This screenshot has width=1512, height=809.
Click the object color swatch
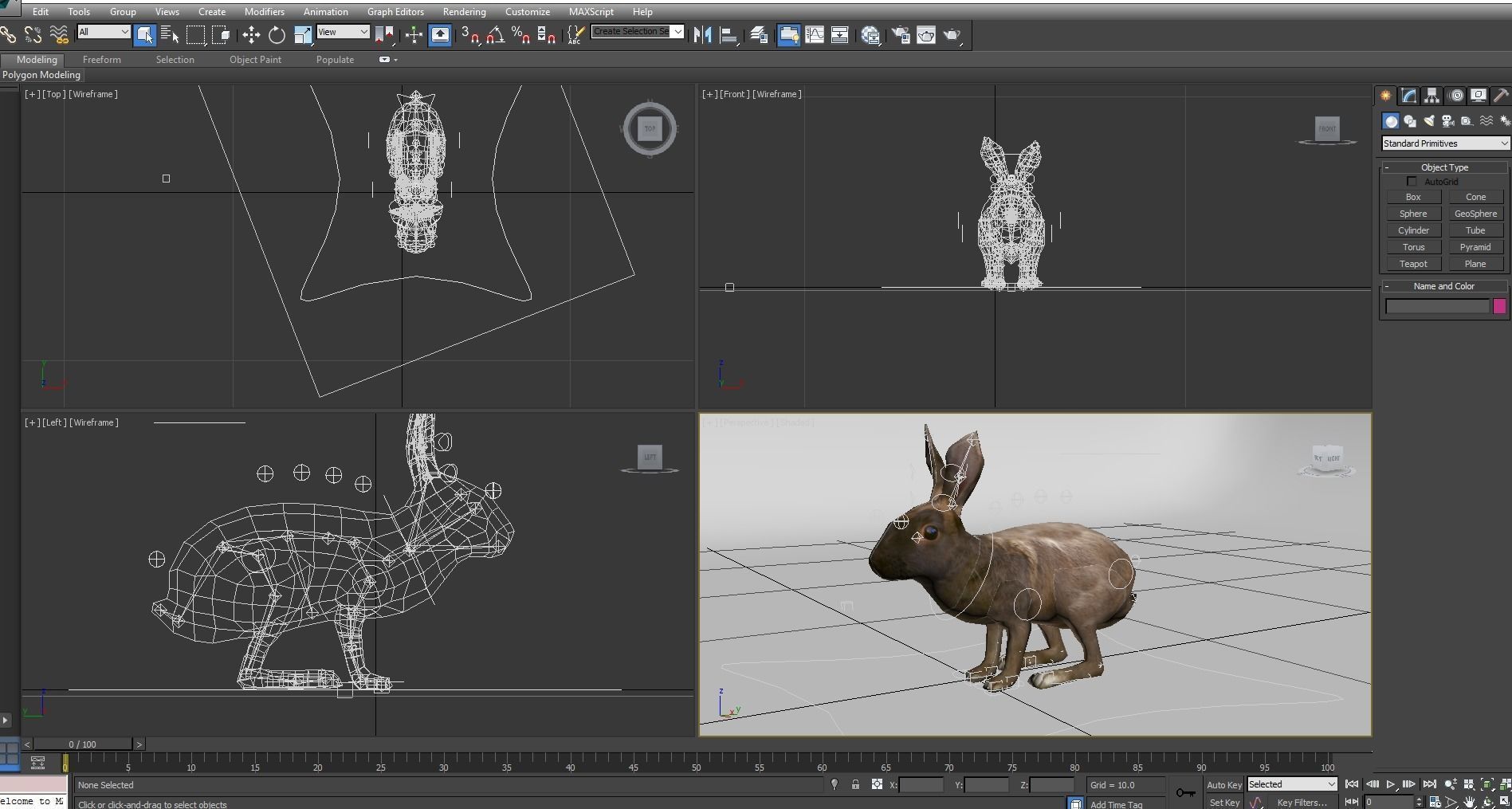point(1499,306)
